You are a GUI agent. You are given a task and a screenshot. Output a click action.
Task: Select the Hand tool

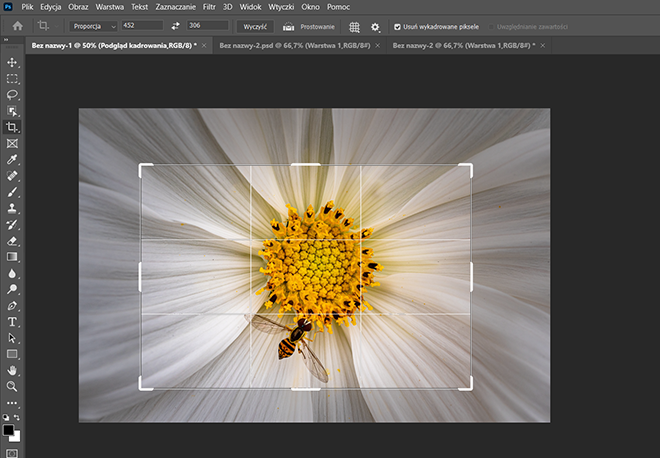12,370
